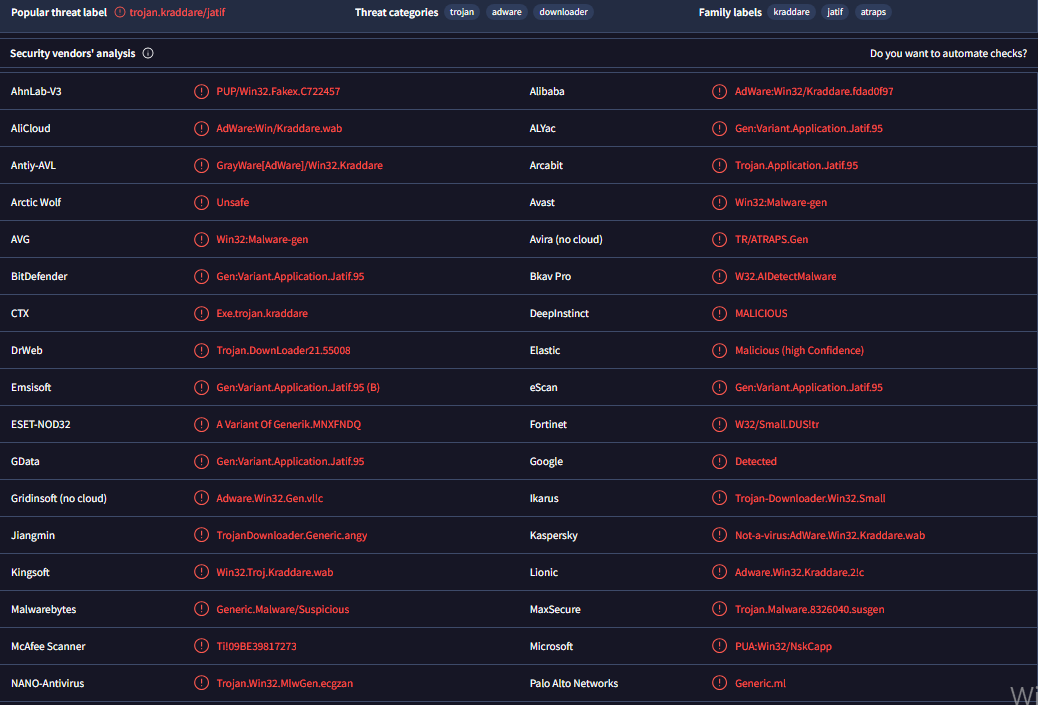Image resolution: width=1038 pixels, height=705 pixels.
Task: Click Antiy-AVL detection alert icon
Action: (201, 165)
